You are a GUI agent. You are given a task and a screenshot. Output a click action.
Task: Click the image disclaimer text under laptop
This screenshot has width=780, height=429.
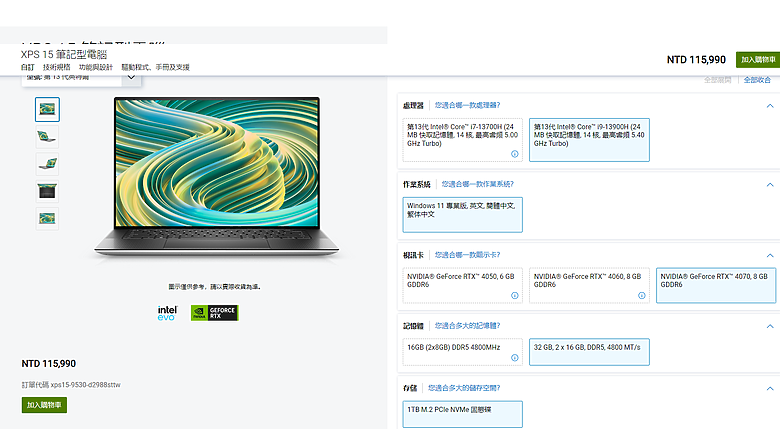(x=214, y=287)
